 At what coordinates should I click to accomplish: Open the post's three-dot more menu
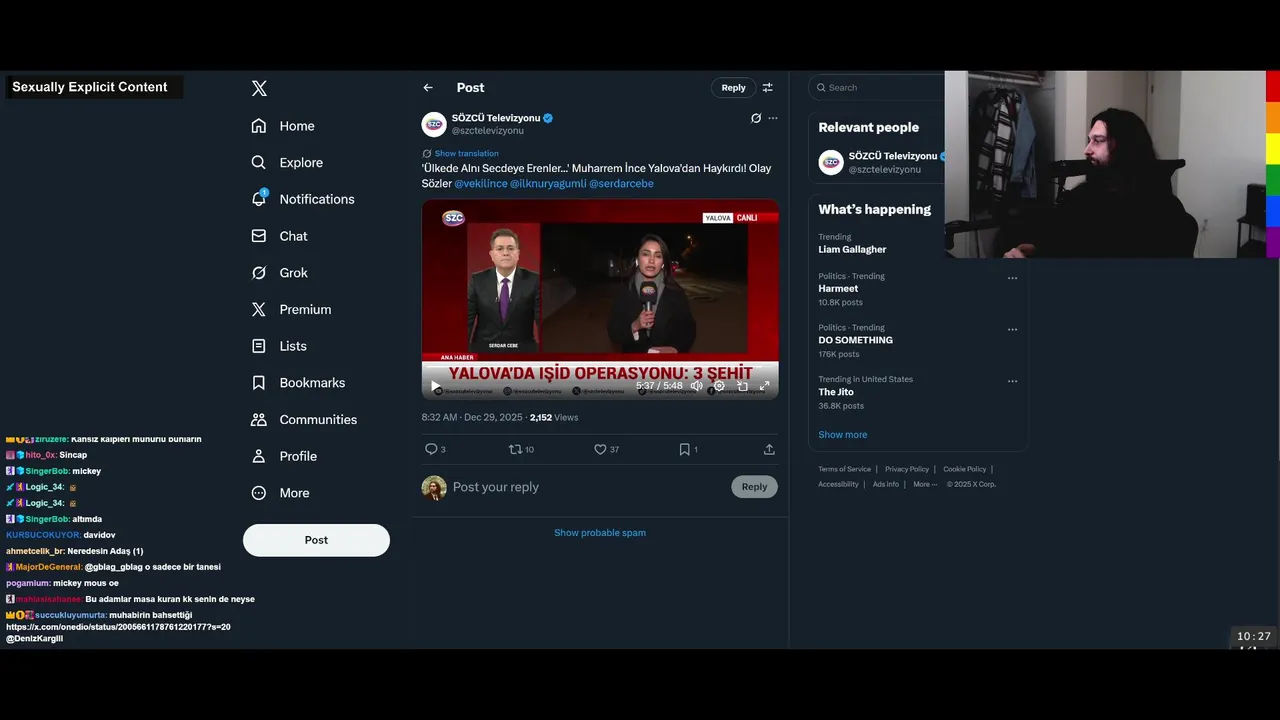pos(773,118)
